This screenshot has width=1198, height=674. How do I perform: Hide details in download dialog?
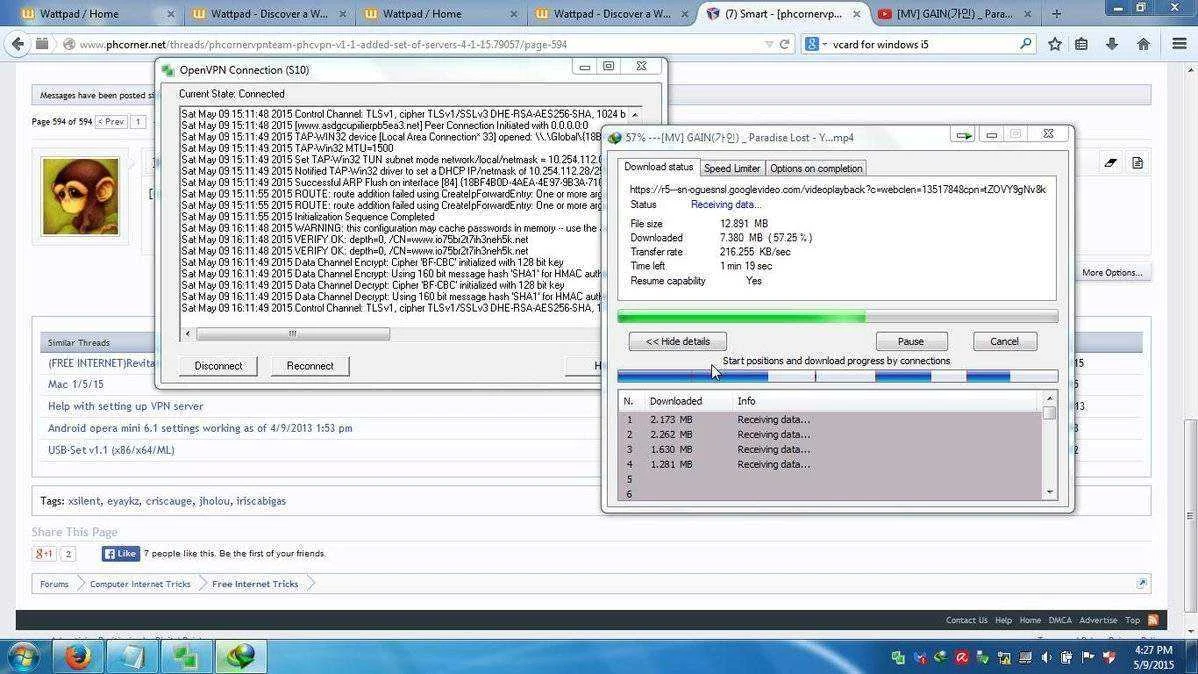click(x=678, y=342)
